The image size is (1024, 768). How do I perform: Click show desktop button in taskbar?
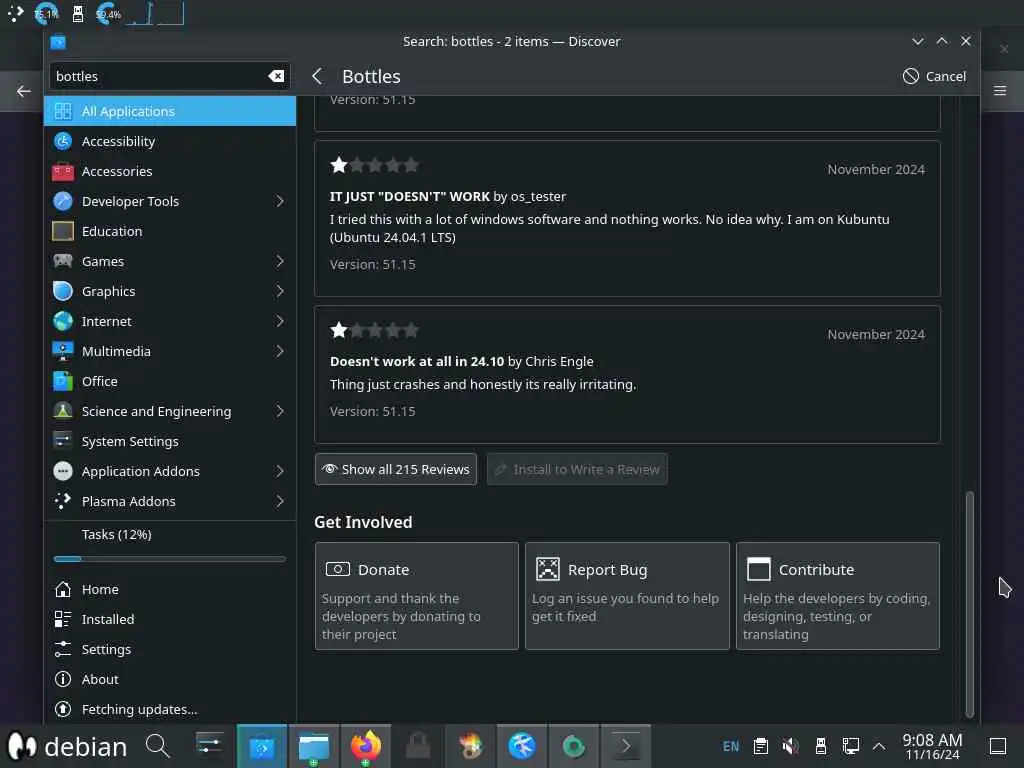(x=998, y=746)
